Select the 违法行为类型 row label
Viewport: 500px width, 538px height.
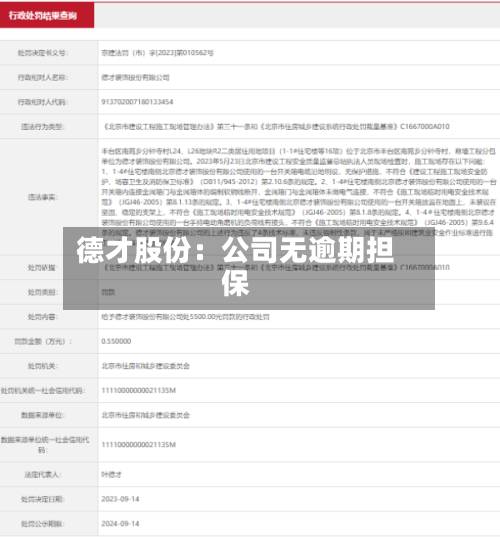point(42,127)
